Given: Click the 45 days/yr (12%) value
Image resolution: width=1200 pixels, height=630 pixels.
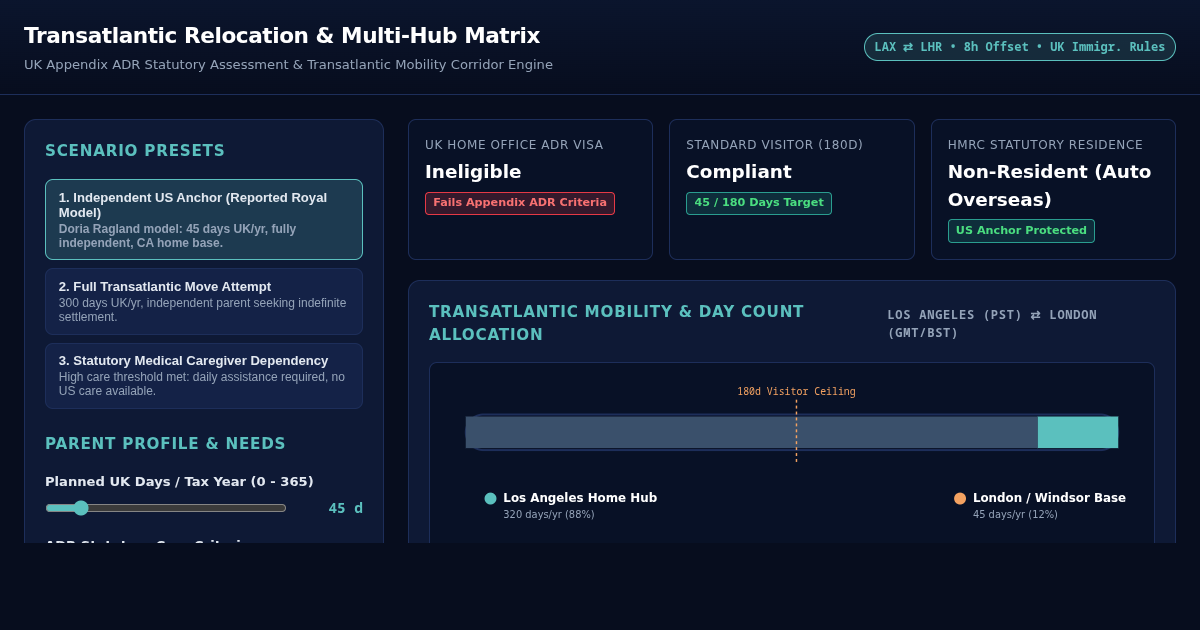Looking at the screenshot, I should coord(1015,515).
